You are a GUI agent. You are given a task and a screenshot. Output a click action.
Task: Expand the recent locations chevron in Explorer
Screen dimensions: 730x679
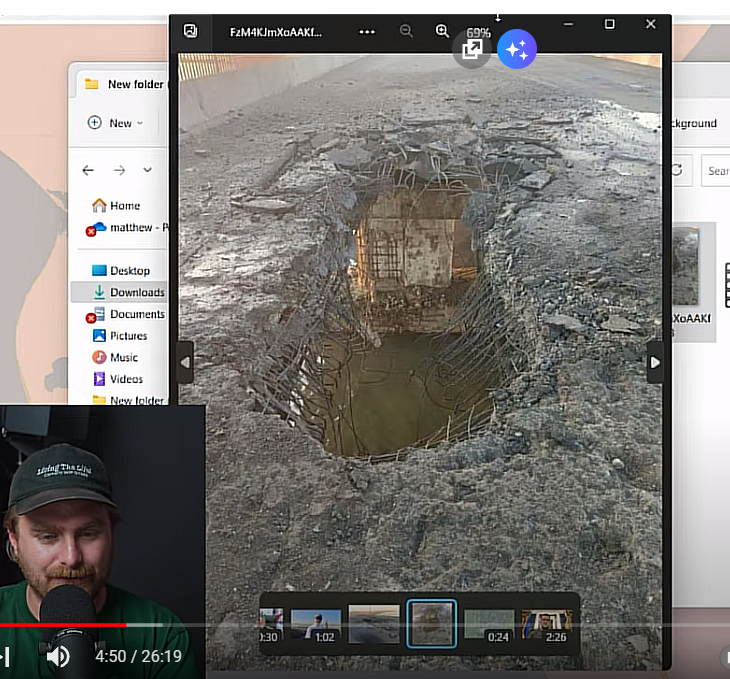click(148, 170)
